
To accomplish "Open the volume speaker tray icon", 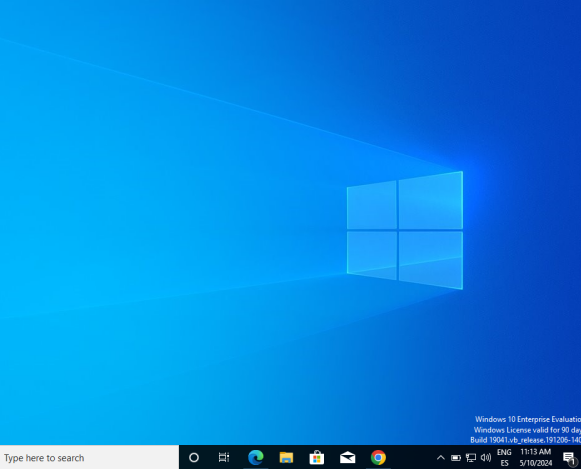I will click(x=486, y=458).
